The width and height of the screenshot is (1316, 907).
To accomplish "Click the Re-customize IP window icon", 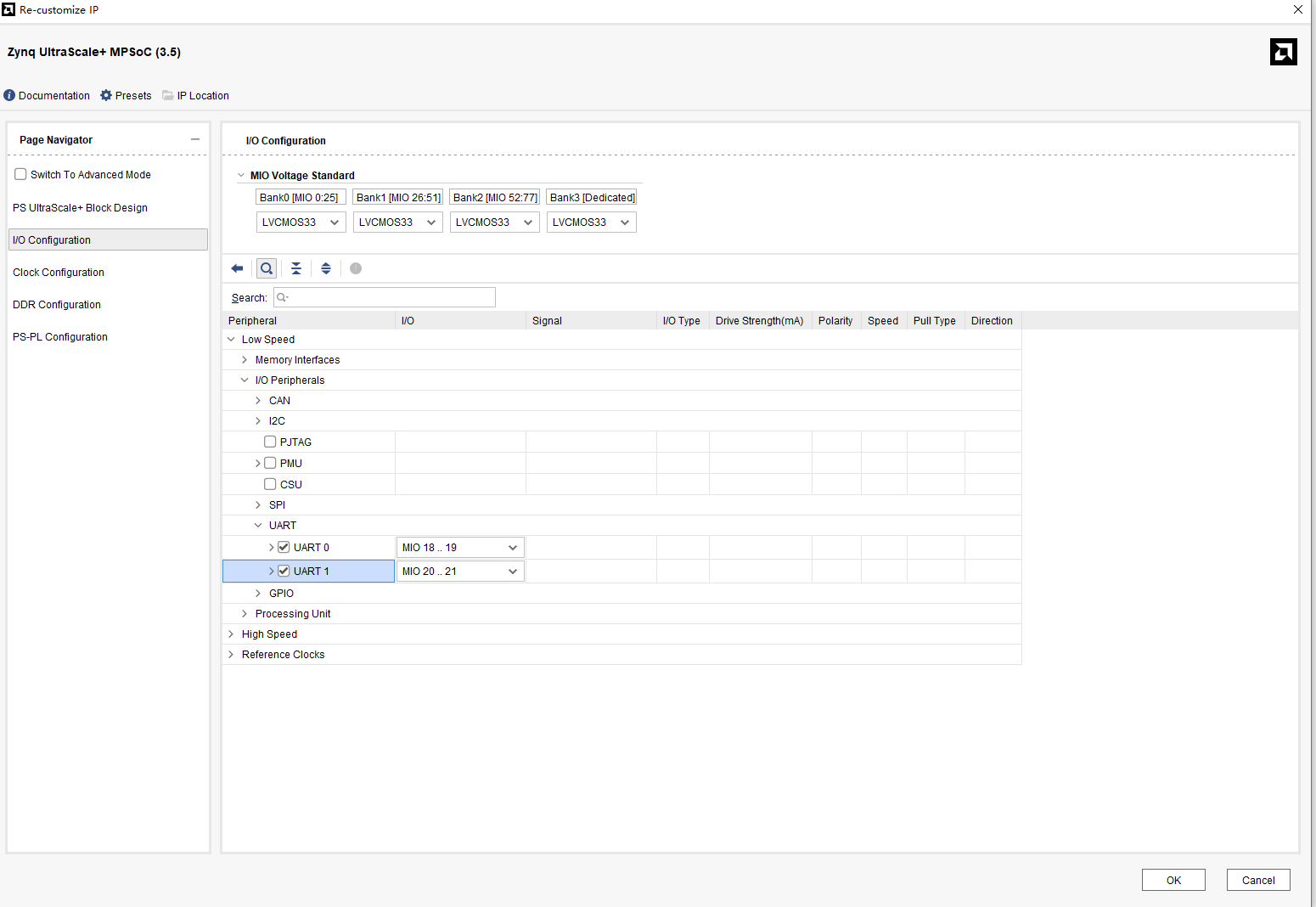I will (x=8, y=9).
